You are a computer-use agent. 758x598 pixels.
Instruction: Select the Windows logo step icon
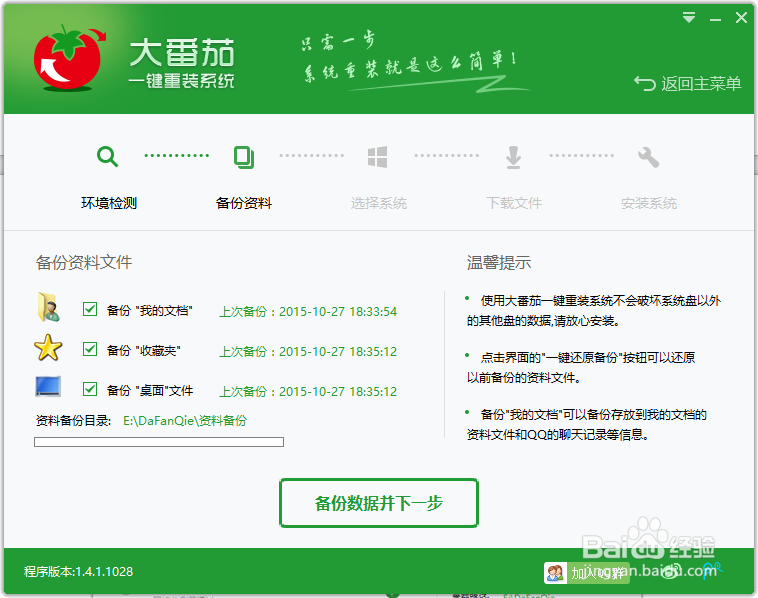pyautogui.click(x=378, y=157)
